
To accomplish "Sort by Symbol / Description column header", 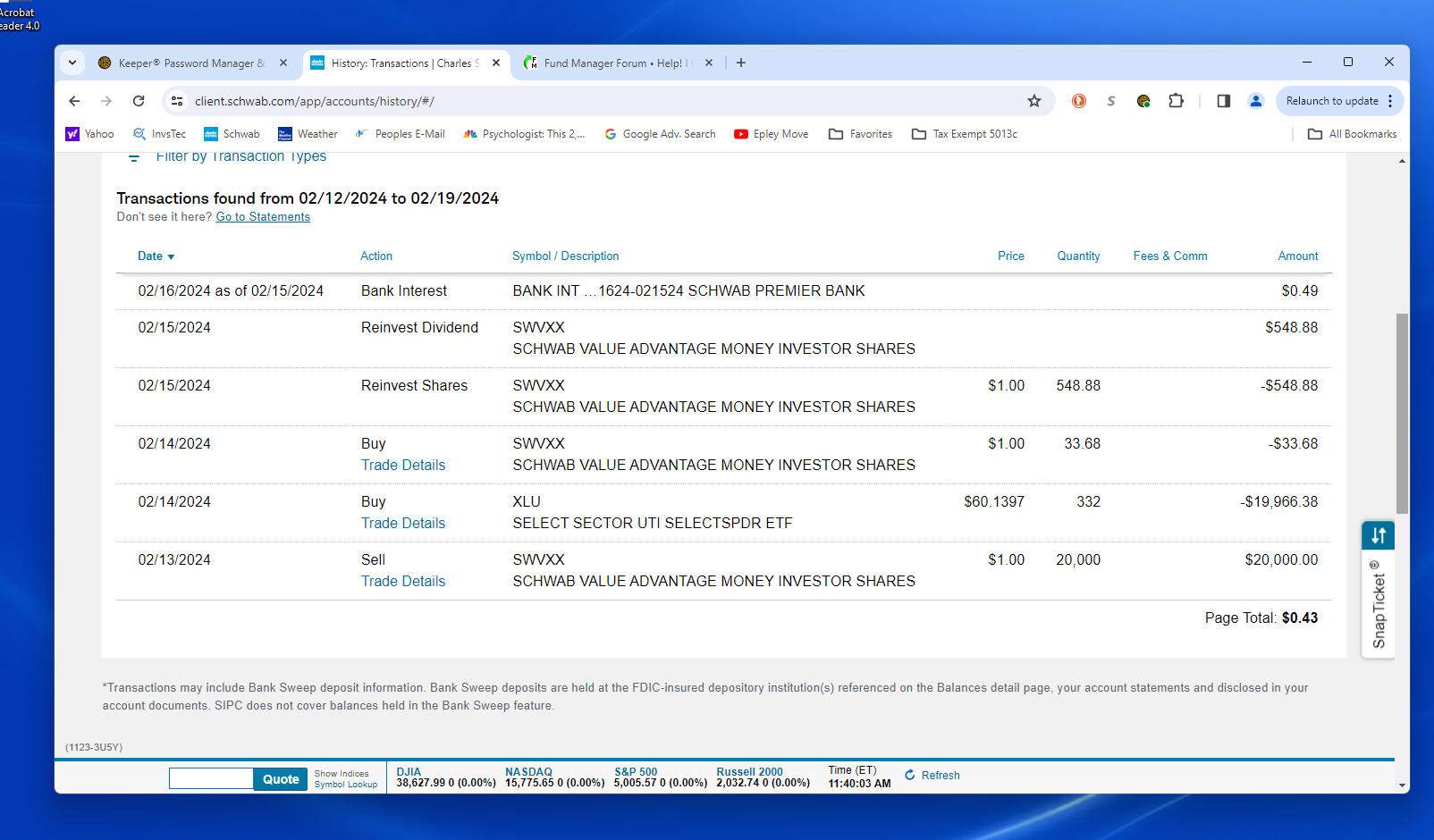I will (565, 256).
